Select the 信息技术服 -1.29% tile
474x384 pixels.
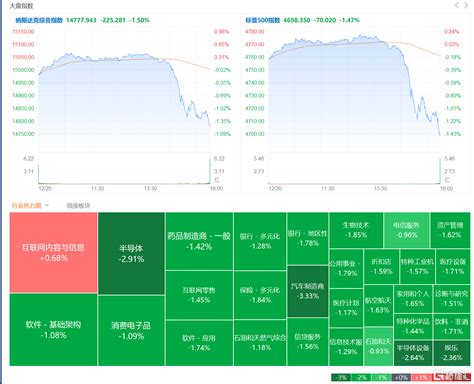(346, 347)
